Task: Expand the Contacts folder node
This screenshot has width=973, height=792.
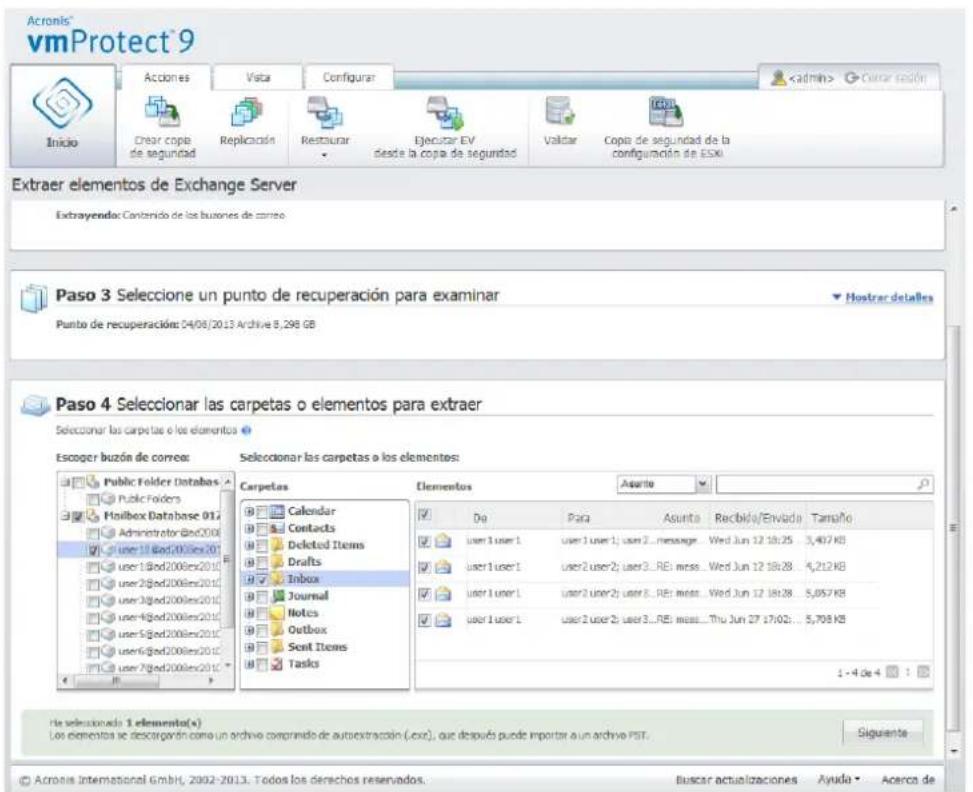Action: 249,529
